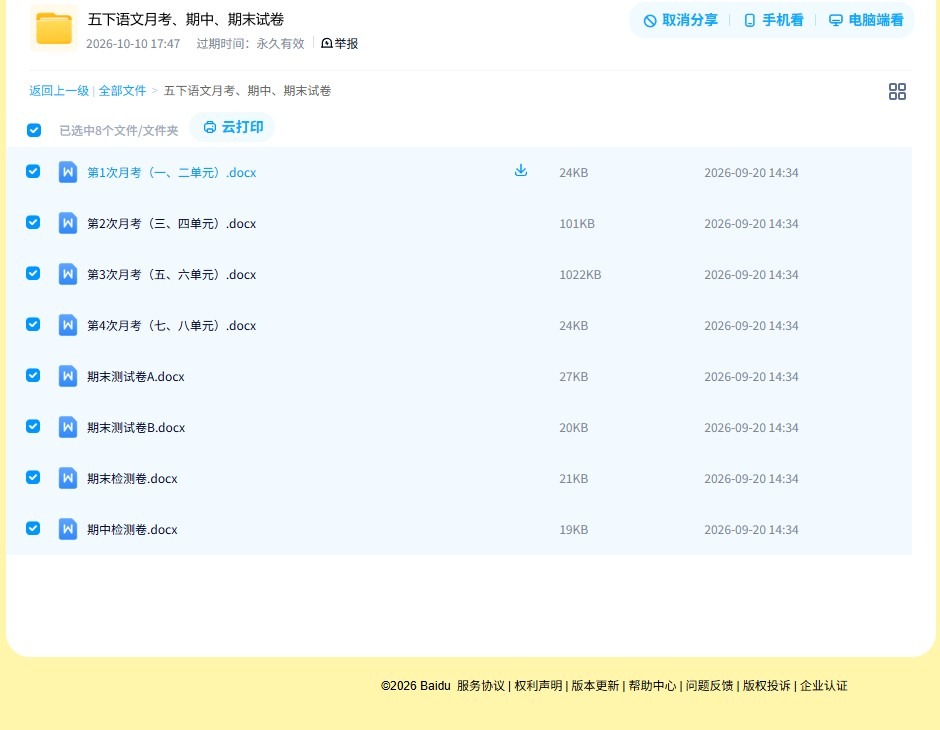Click the yellow folder icon at top
The width and height of the screenshot is (940, 730).
[54, 28]
